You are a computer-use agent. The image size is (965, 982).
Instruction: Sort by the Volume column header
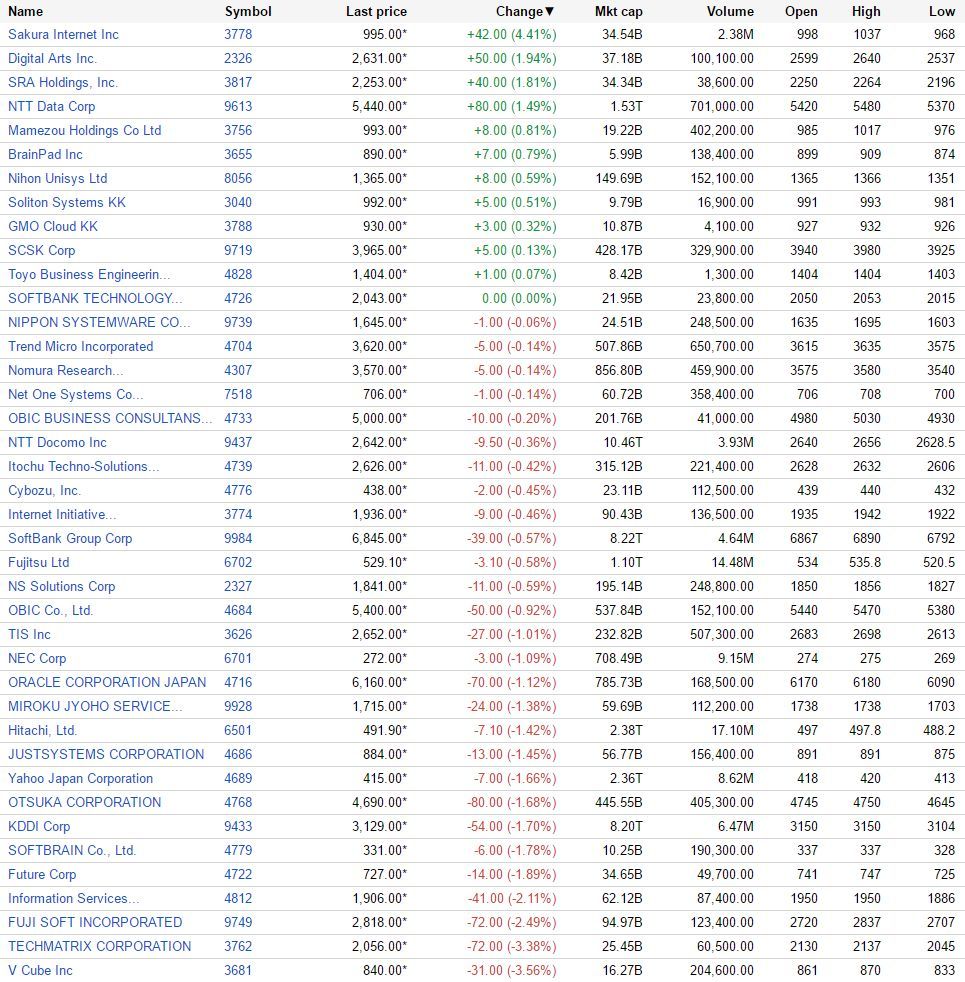[730, 11]
